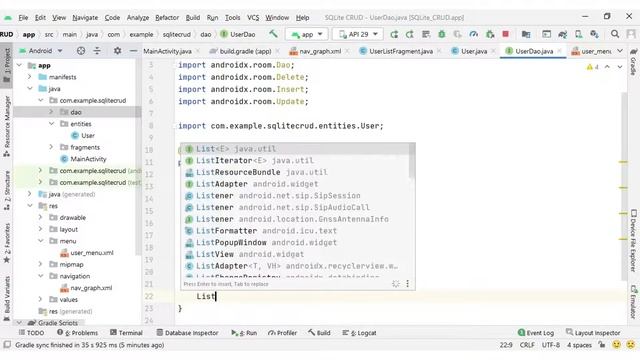Image resolution: width=640 pixels, height=360 pixels.
Task: Open the AVD Manager icon in toolbar
Action: tap(578, 34)
